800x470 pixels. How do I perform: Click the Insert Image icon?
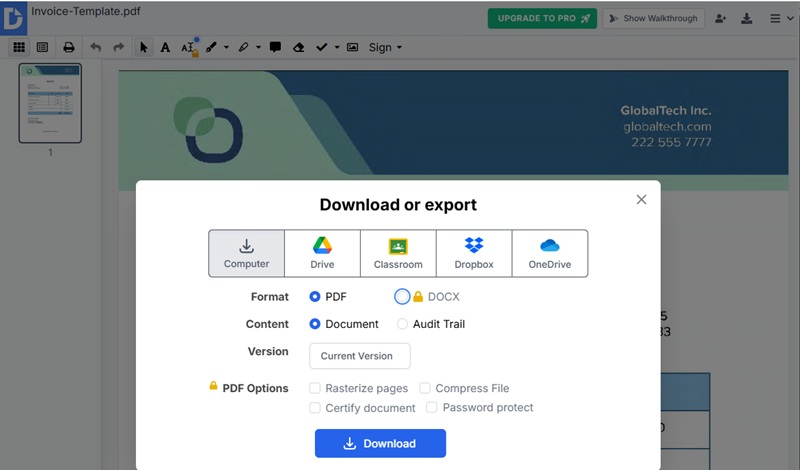(x=353, y=47)
